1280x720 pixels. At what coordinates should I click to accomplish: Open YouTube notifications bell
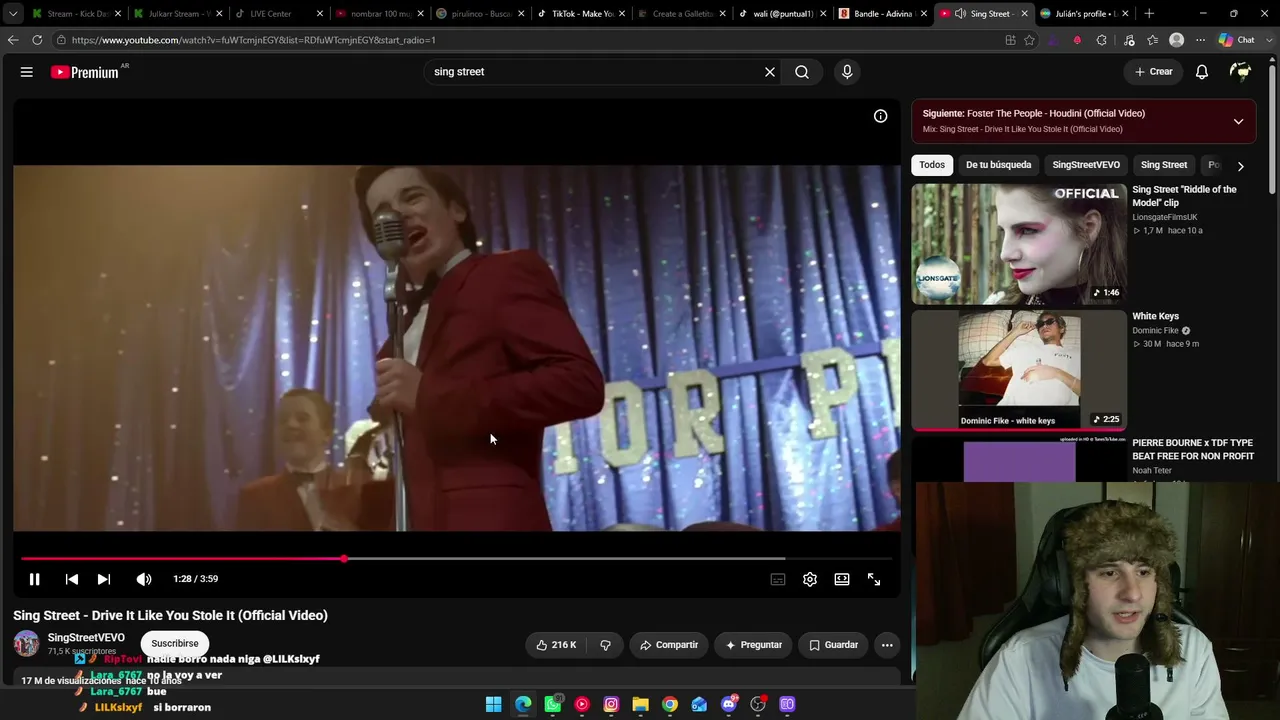(1202, 72)
